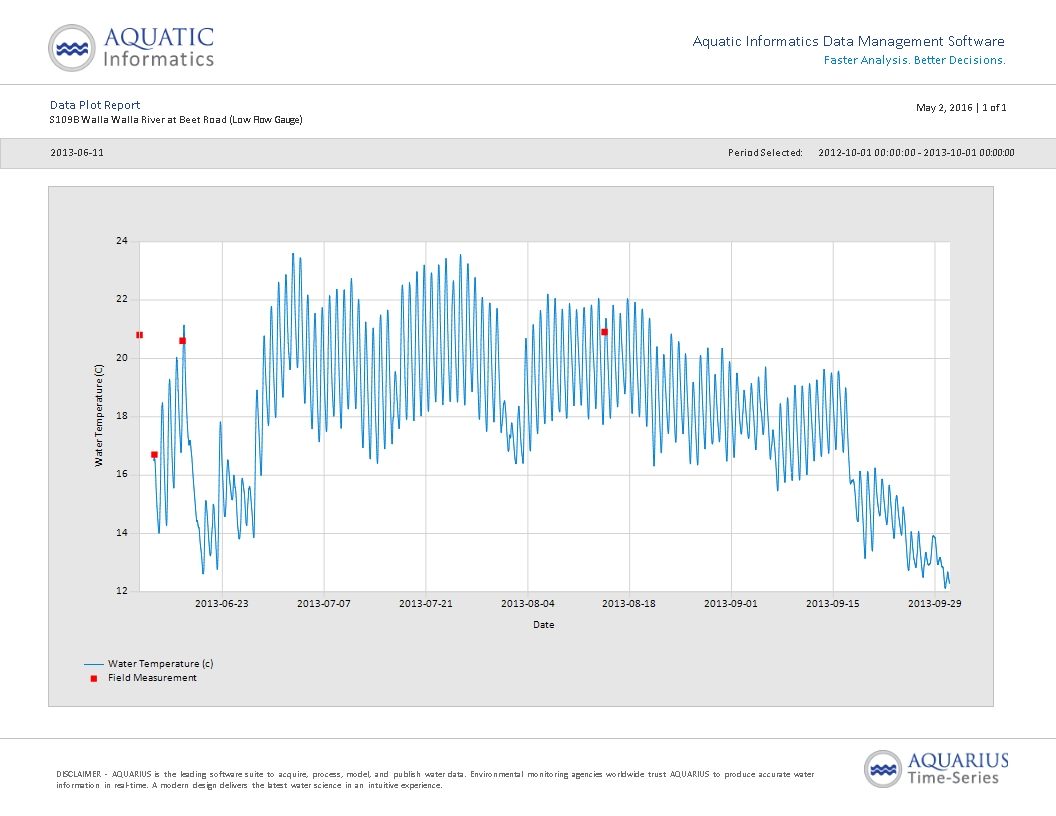Click x-axis label '2013-08-04'
This screenshot has width=1056, height=816.
click(527, 603)
